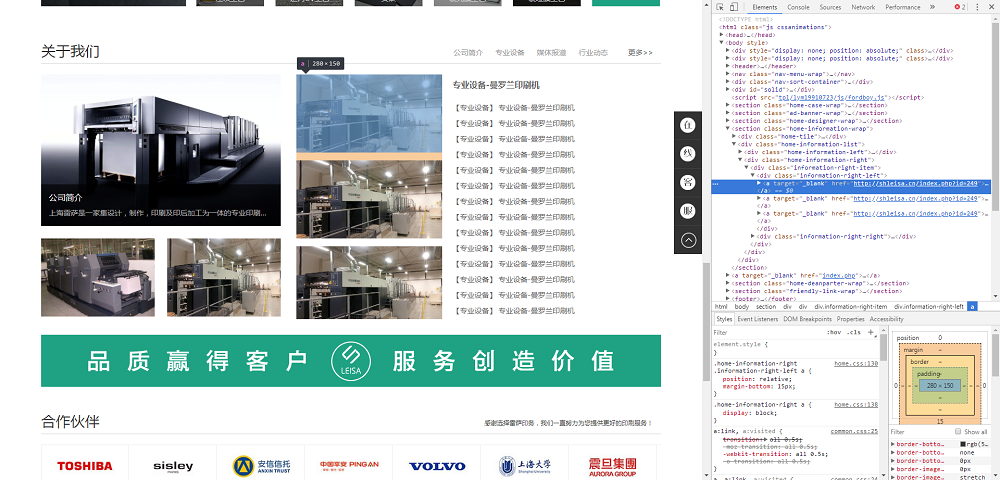Click the 线 circle in the floating sidebar
Viewport: 1000px width, 480px height.
(x=688, y=154)
